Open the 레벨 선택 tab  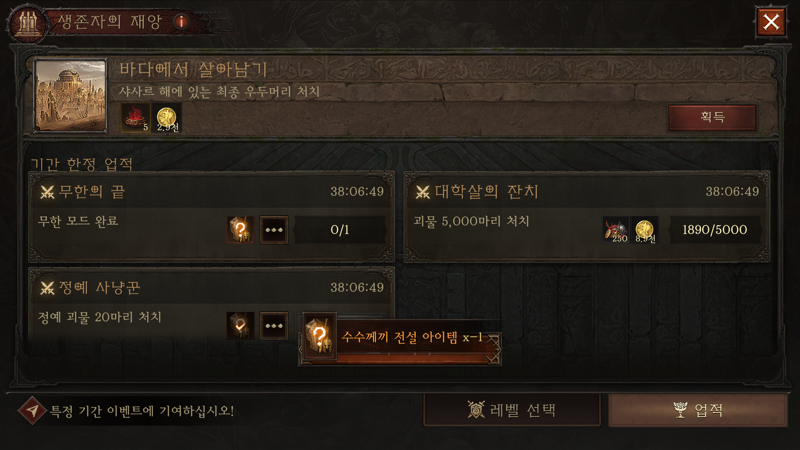click(512, 410)
